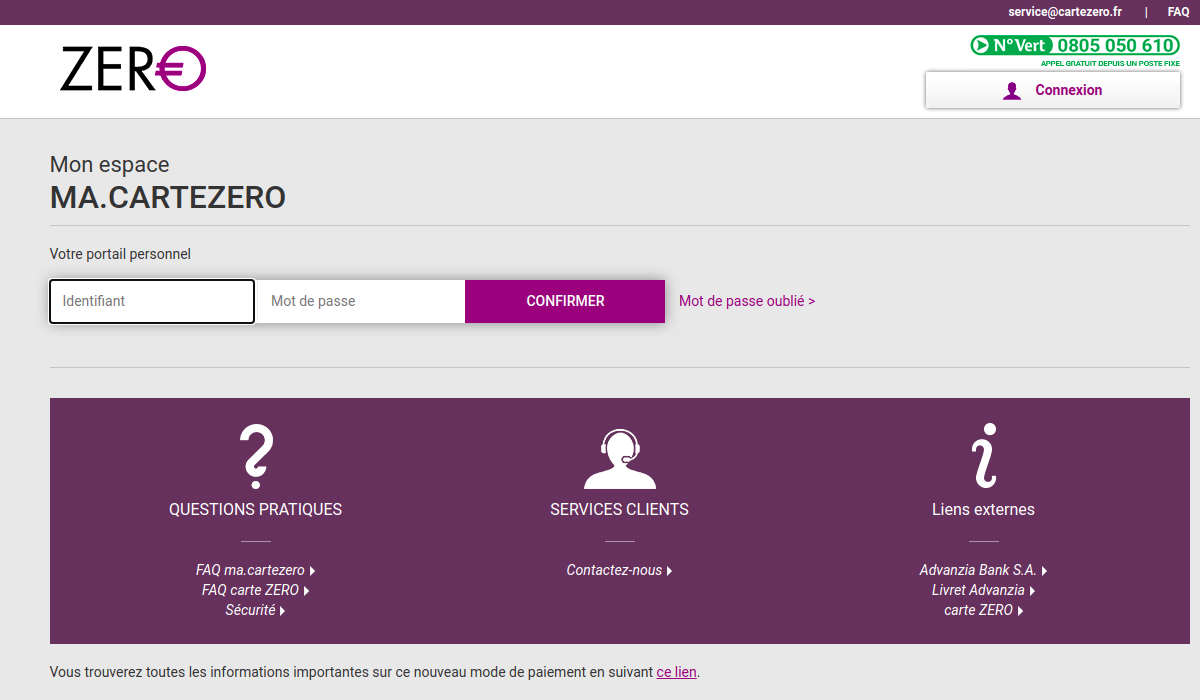The image size is (1200, 700).
Task: Click the person icon in the Connexion button
Action: (x=1013, y=90)
